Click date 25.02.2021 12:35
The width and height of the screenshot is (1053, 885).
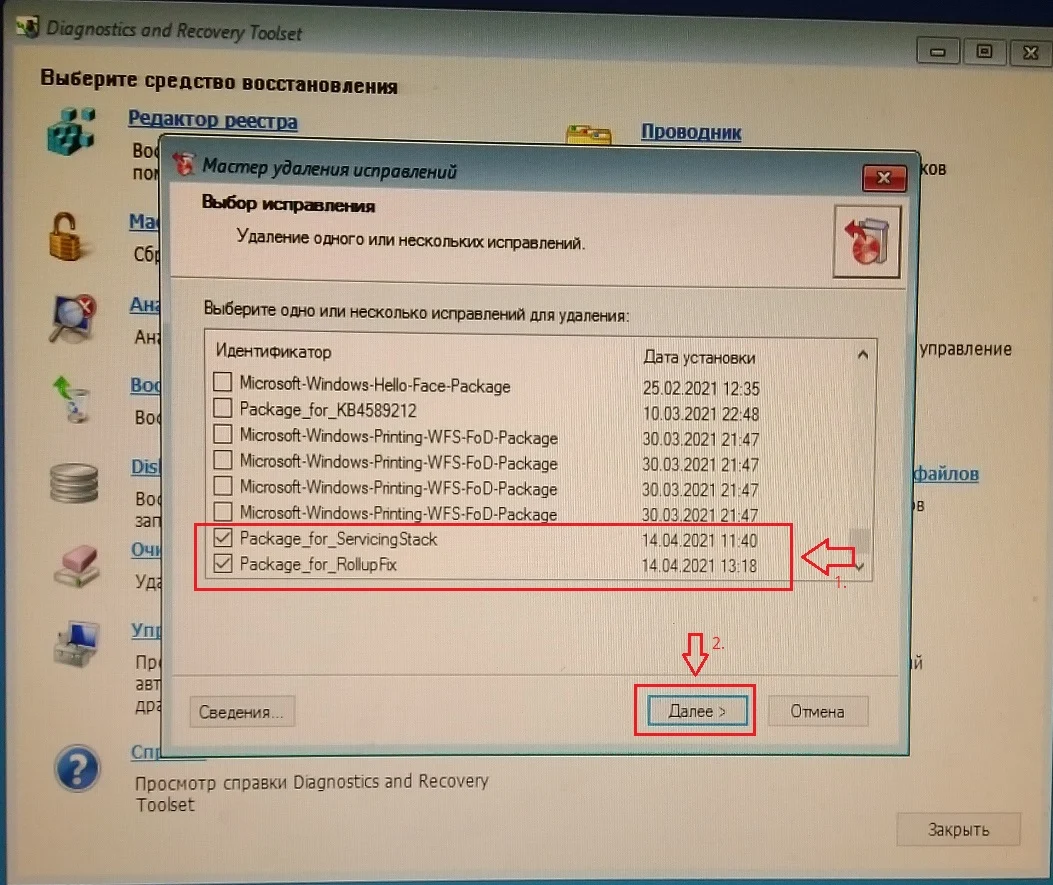pos(701,388)
